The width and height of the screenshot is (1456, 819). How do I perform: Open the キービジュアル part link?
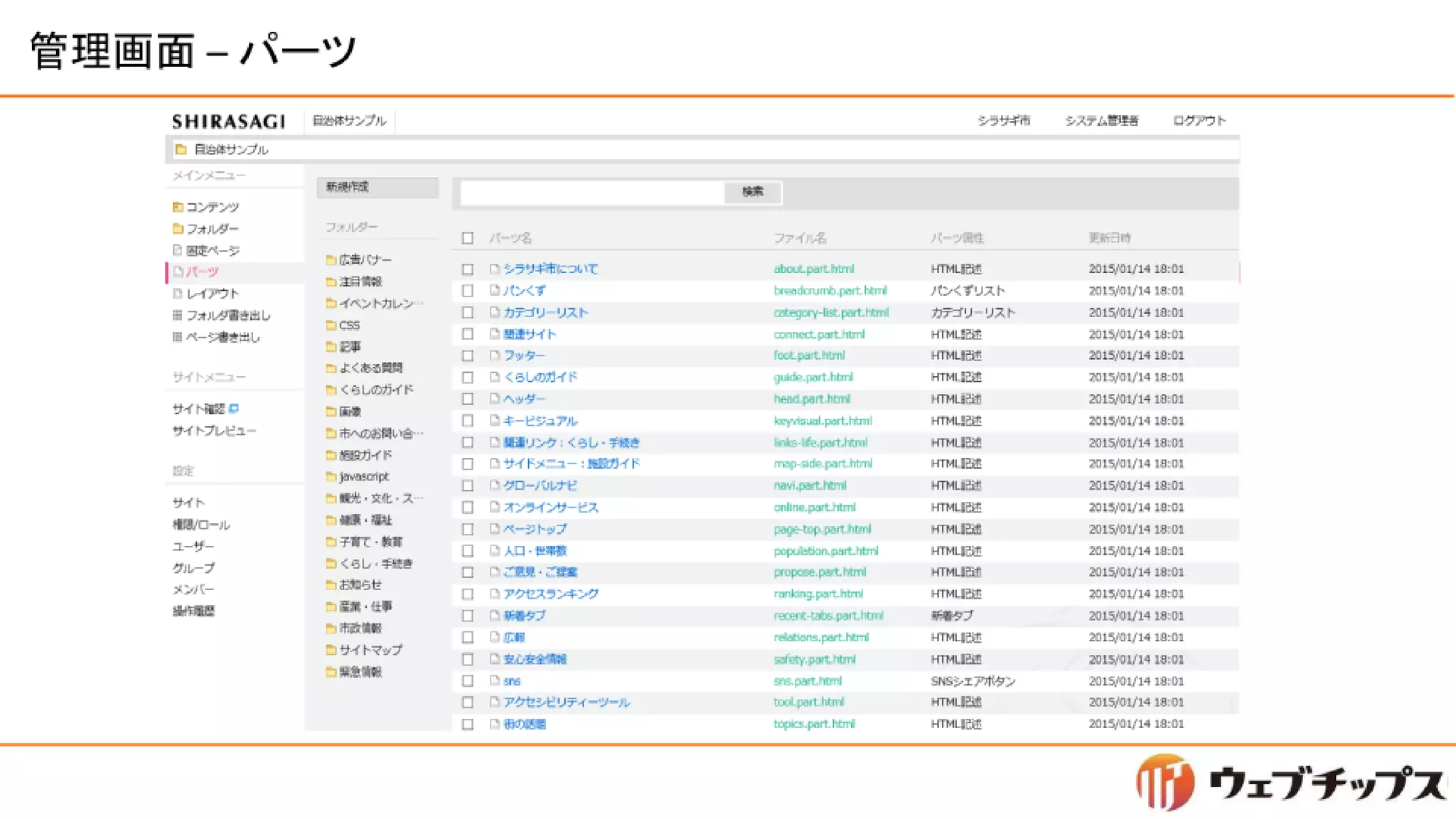tap(540, 421)
